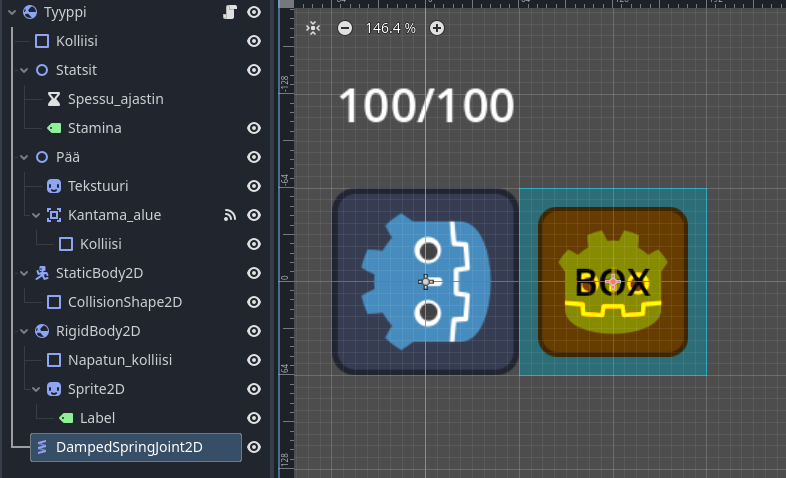
Task: Zoom out with the minus button
Action: [x=345, y=28]
